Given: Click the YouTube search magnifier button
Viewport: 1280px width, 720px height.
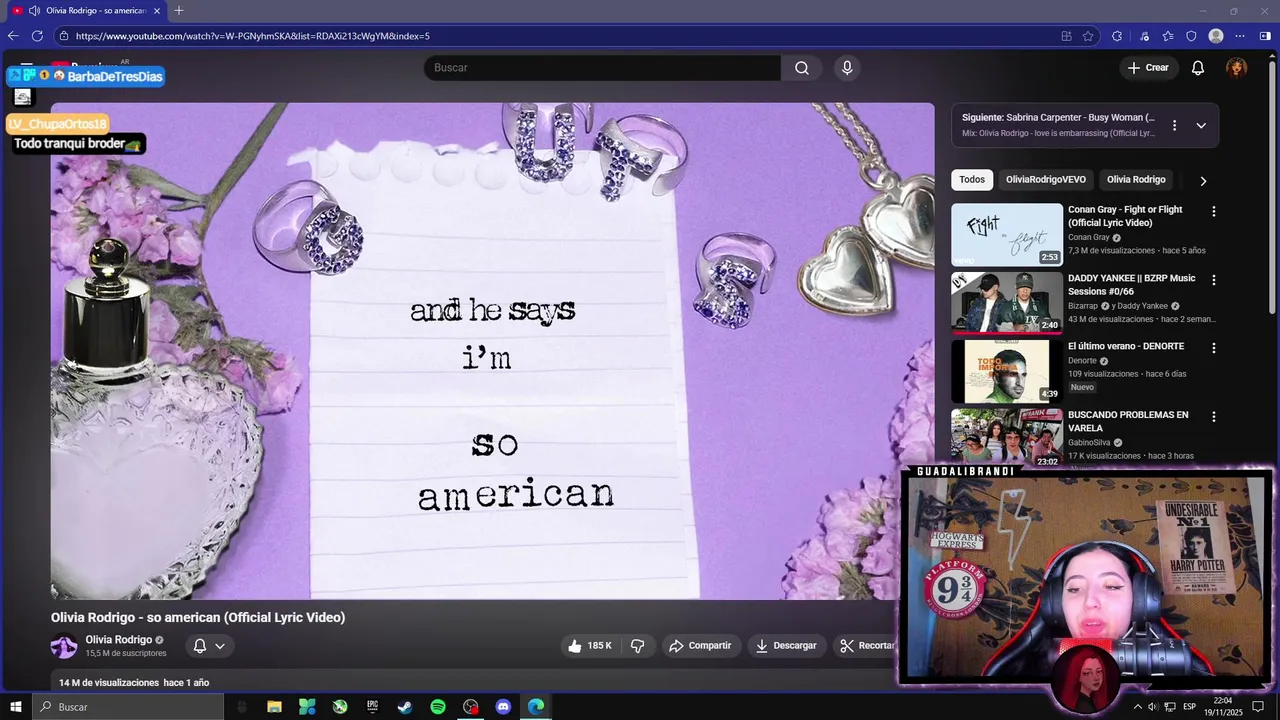Looking at the screenshot, I should (x=802, y=68).
